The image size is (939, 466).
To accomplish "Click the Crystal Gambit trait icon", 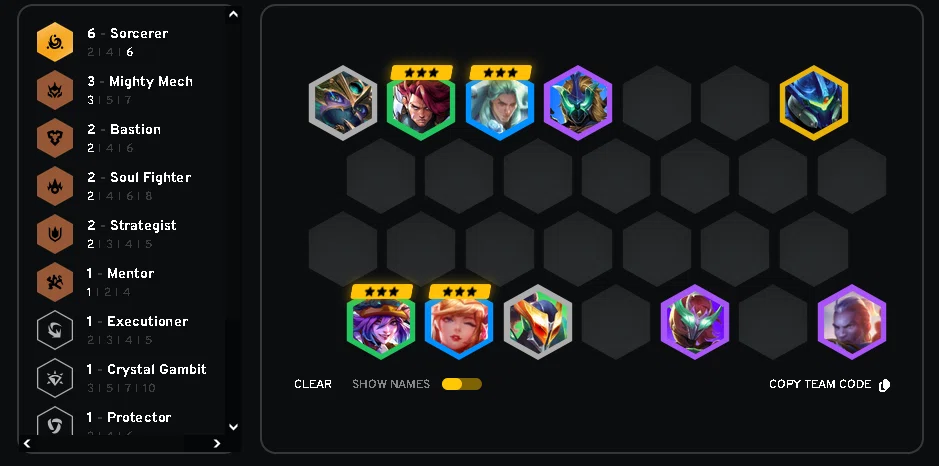I will pos(55,377).
